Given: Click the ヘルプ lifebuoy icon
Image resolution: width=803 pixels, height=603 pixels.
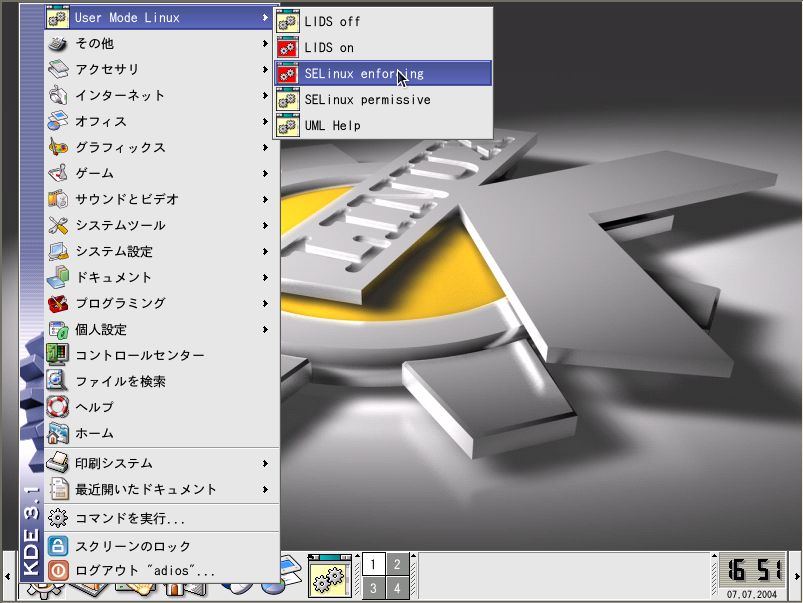Looking at the screenshot, I should [57, 407].
